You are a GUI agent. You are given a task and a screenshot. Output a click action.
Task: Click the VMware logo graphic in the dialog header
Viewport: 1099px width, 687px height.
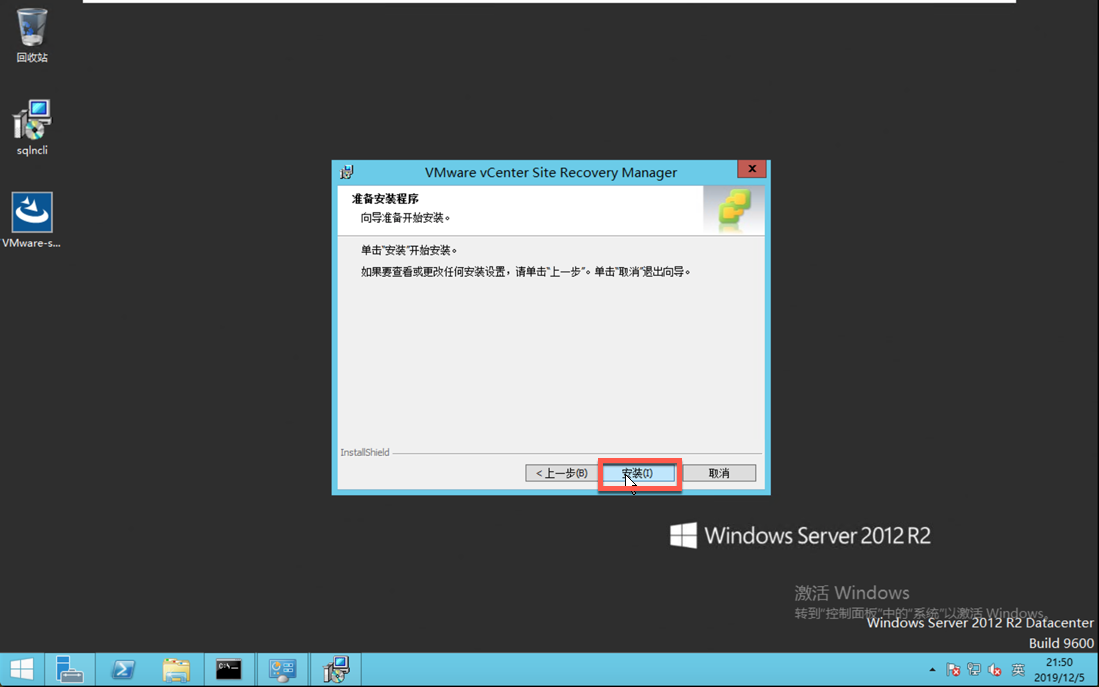click(x=734, y=210)
